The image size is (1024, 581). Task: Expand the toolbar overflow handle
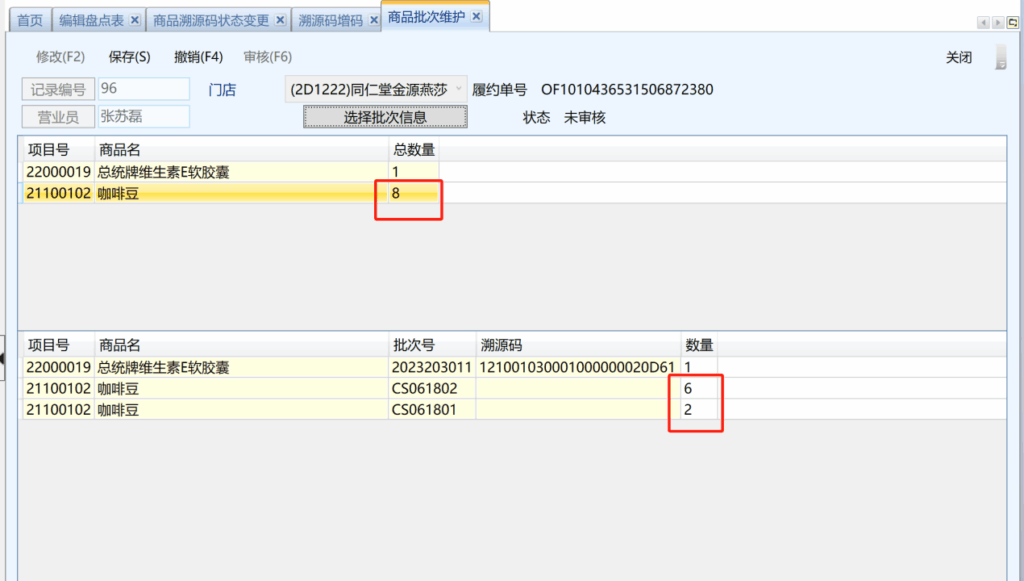click(x=1000, y=58)
